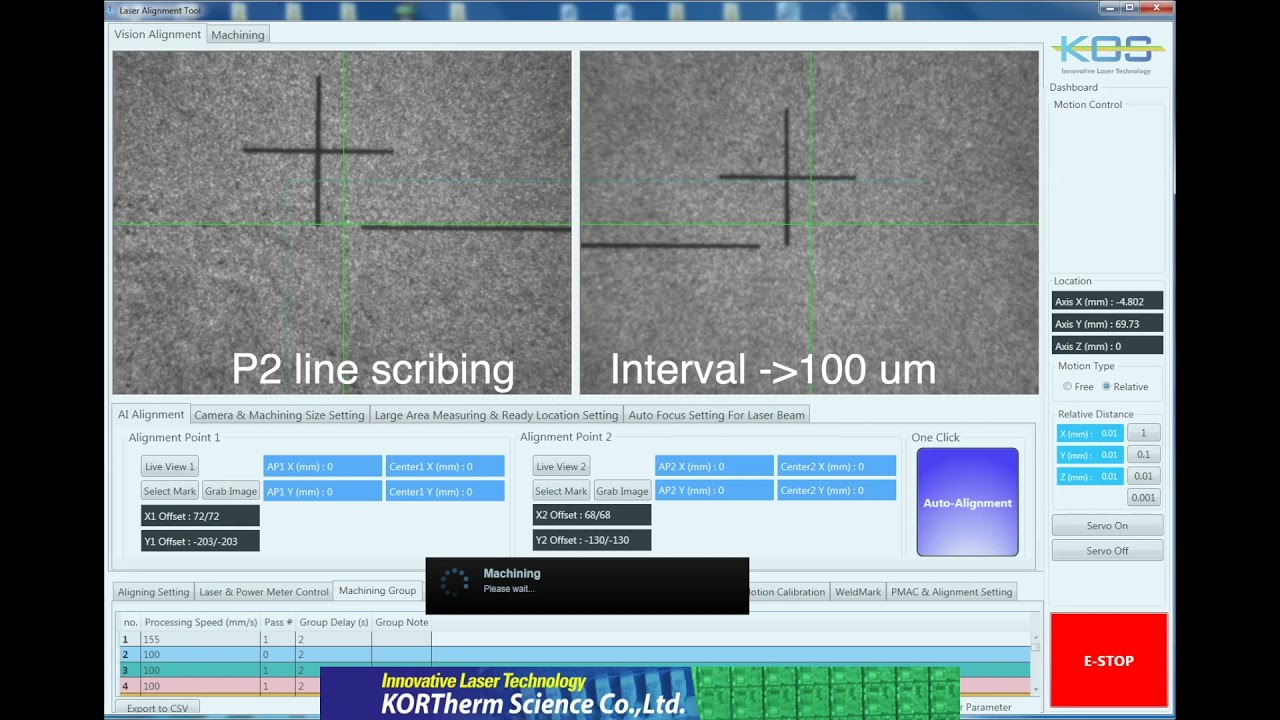The image size is (1280, 720).
Task: Click the Center1 X (mm) field
Action: click(x=445, y=466)
